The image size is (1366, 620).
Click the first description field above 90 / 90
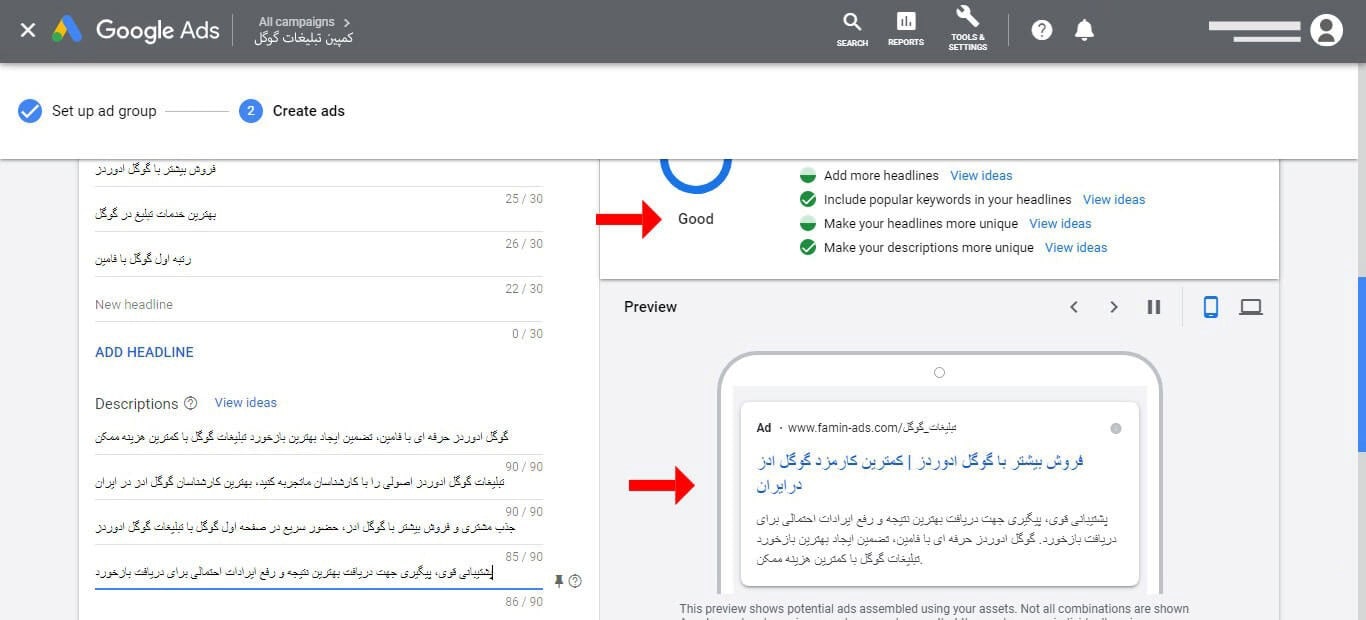click(319, 437)
